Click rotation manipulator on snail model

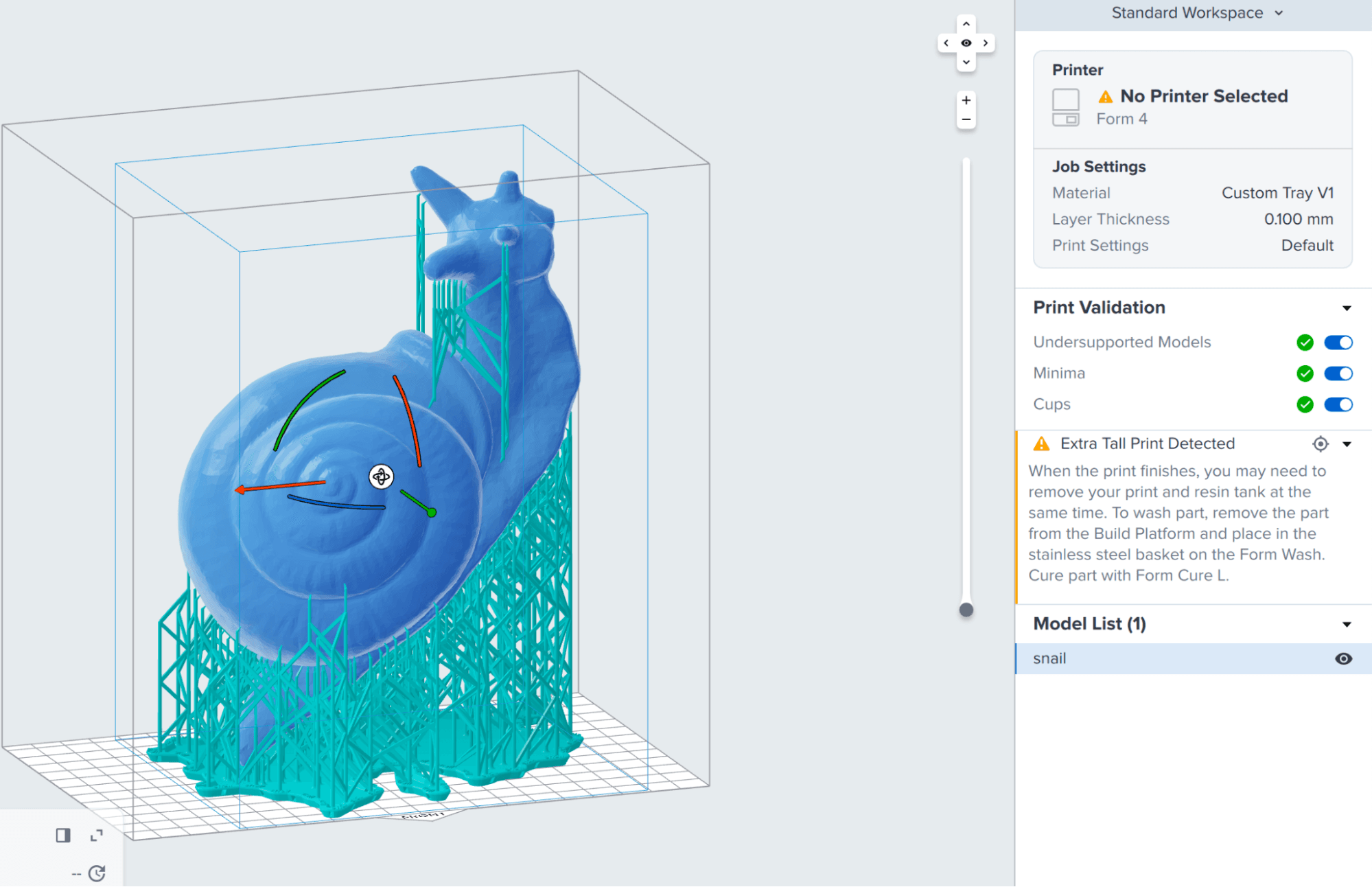(x=381, y=476)
